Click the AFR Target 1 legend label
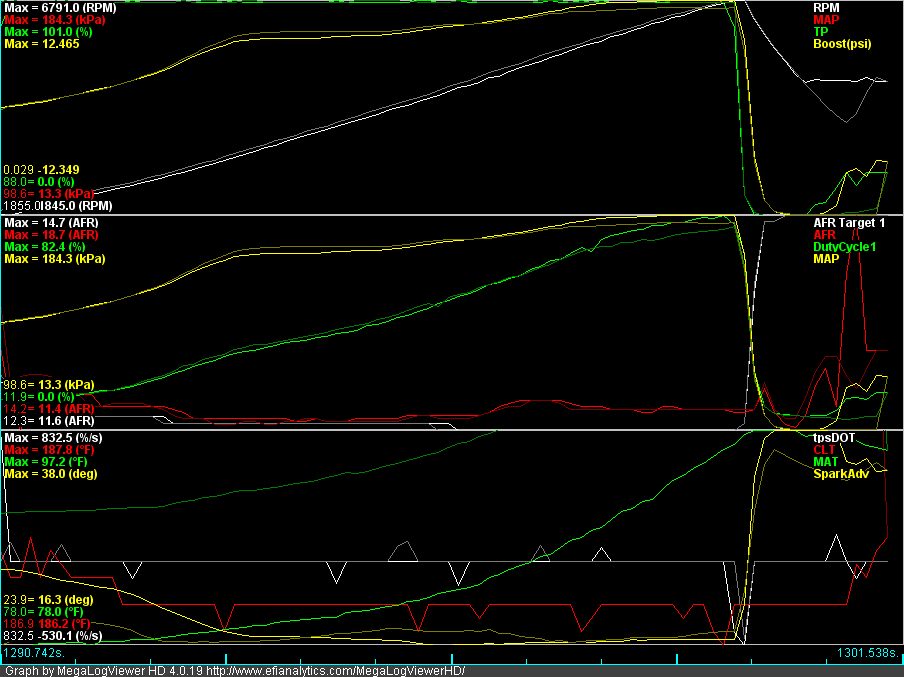 coord(850,223)
